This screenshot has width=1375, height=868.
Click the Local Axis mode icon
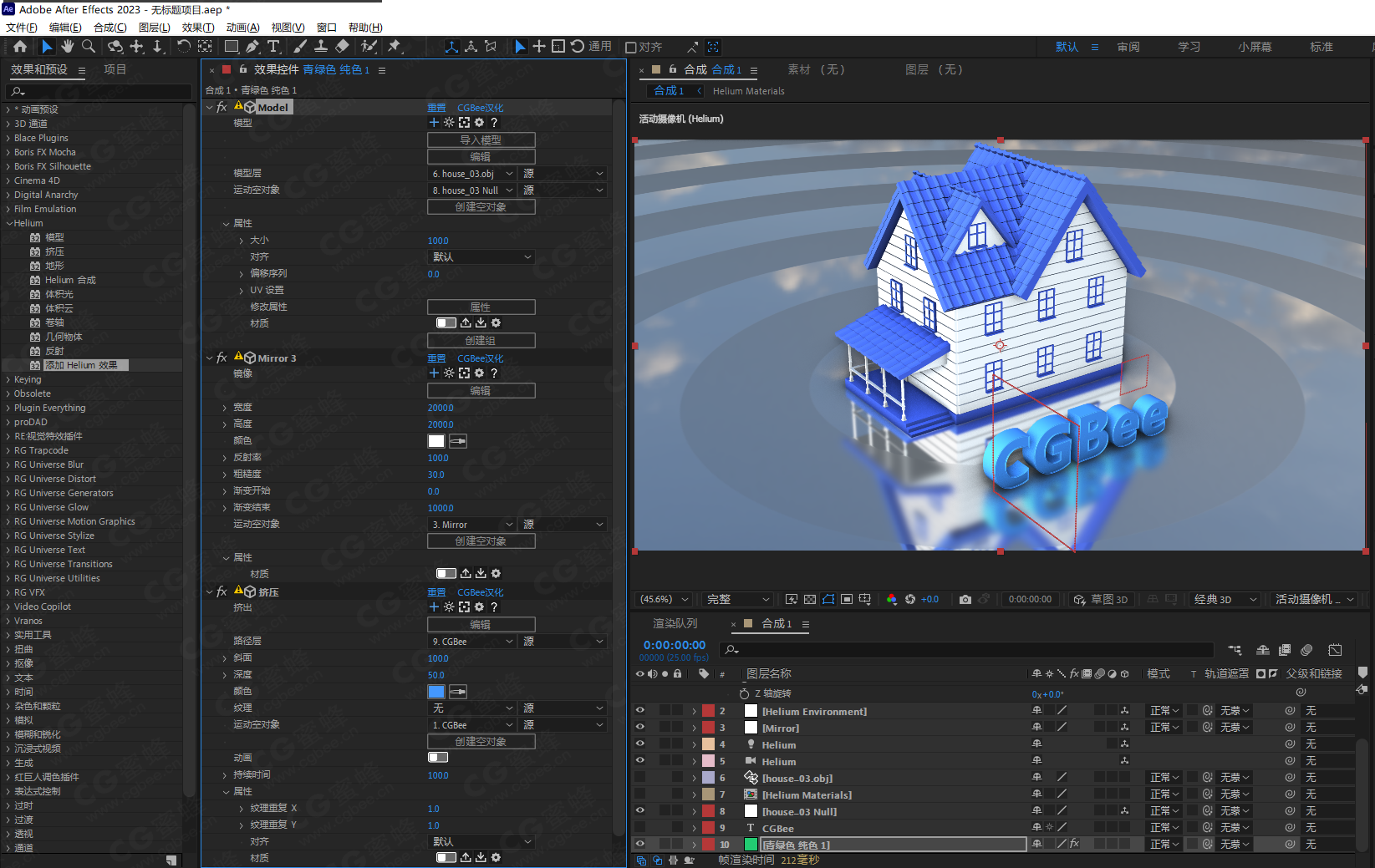click(x=451, y=47)
